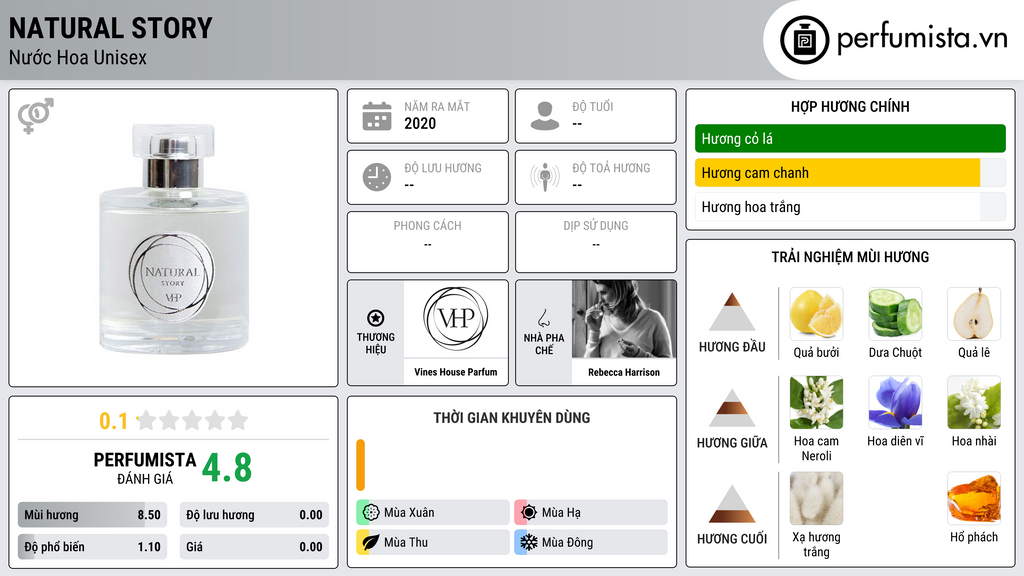
Task: Click the Trải nghiệm mùi hương heading
Action: (850, 257)
